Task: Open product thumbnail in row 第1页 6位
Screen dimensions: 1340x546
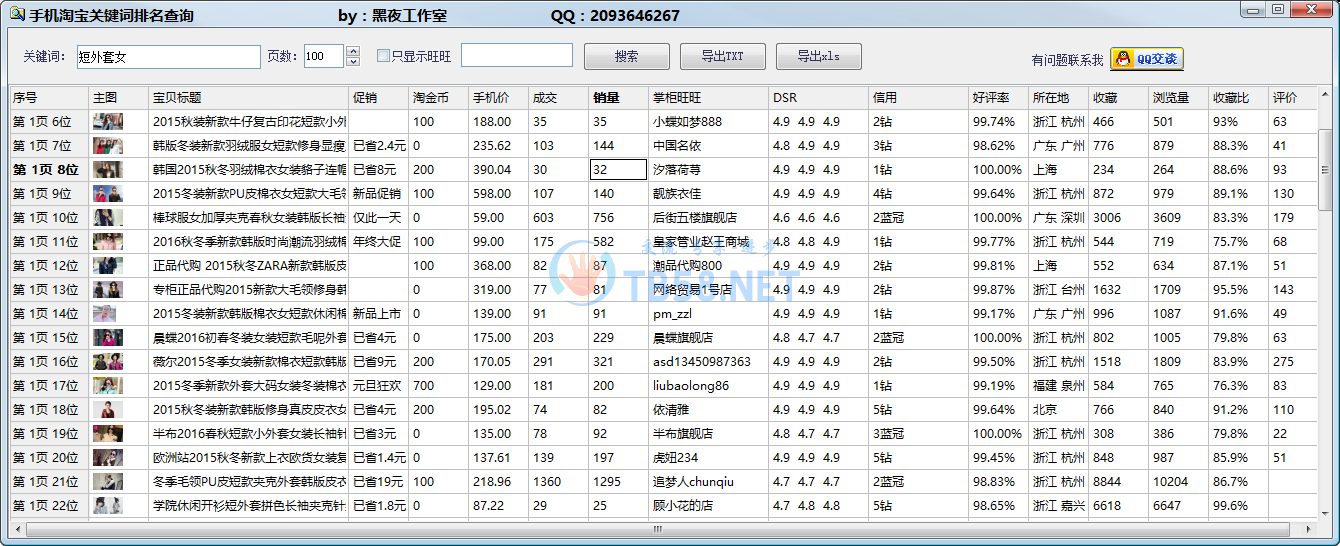Action: click(x=108, y=122)
